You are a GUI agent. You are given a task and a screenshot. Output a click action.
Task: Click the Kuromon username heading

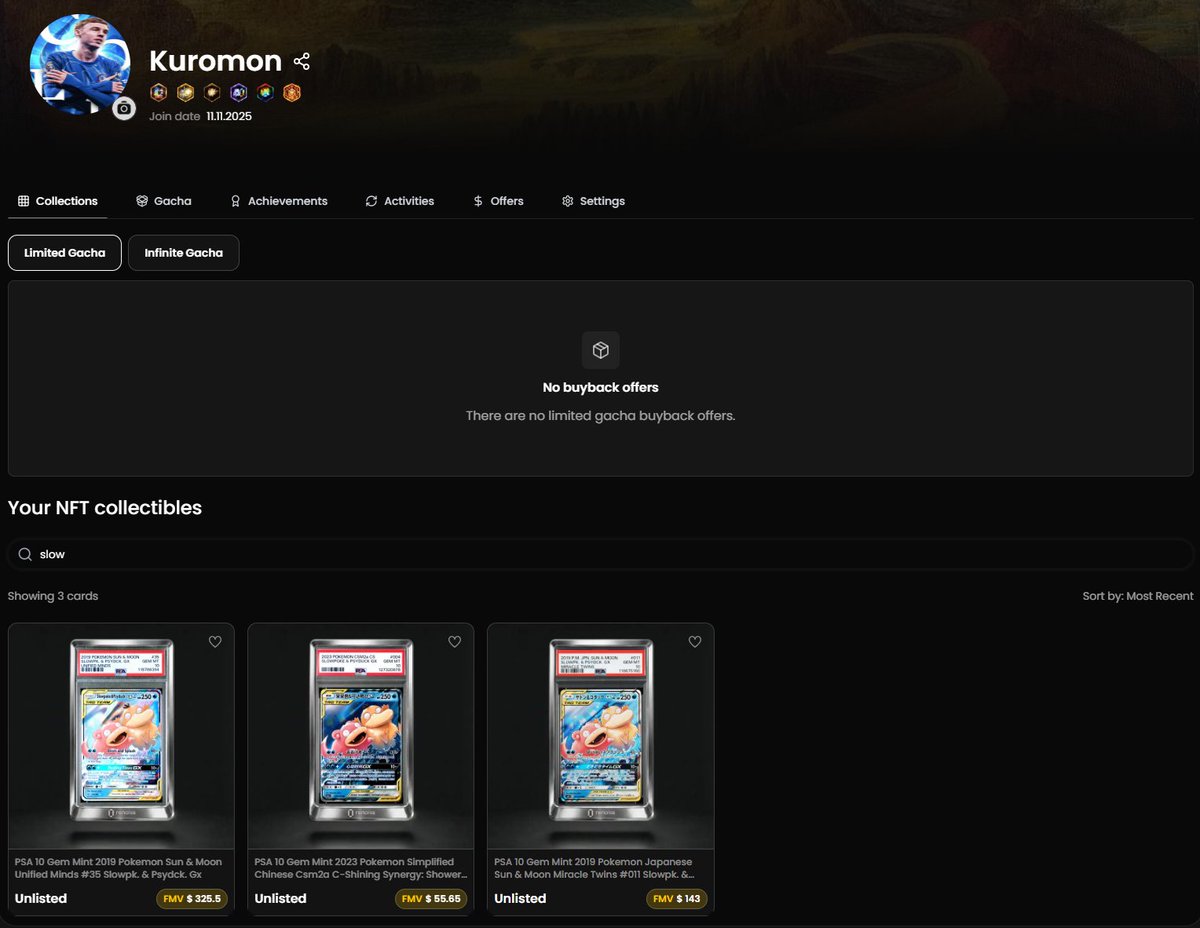coord(215,61)
